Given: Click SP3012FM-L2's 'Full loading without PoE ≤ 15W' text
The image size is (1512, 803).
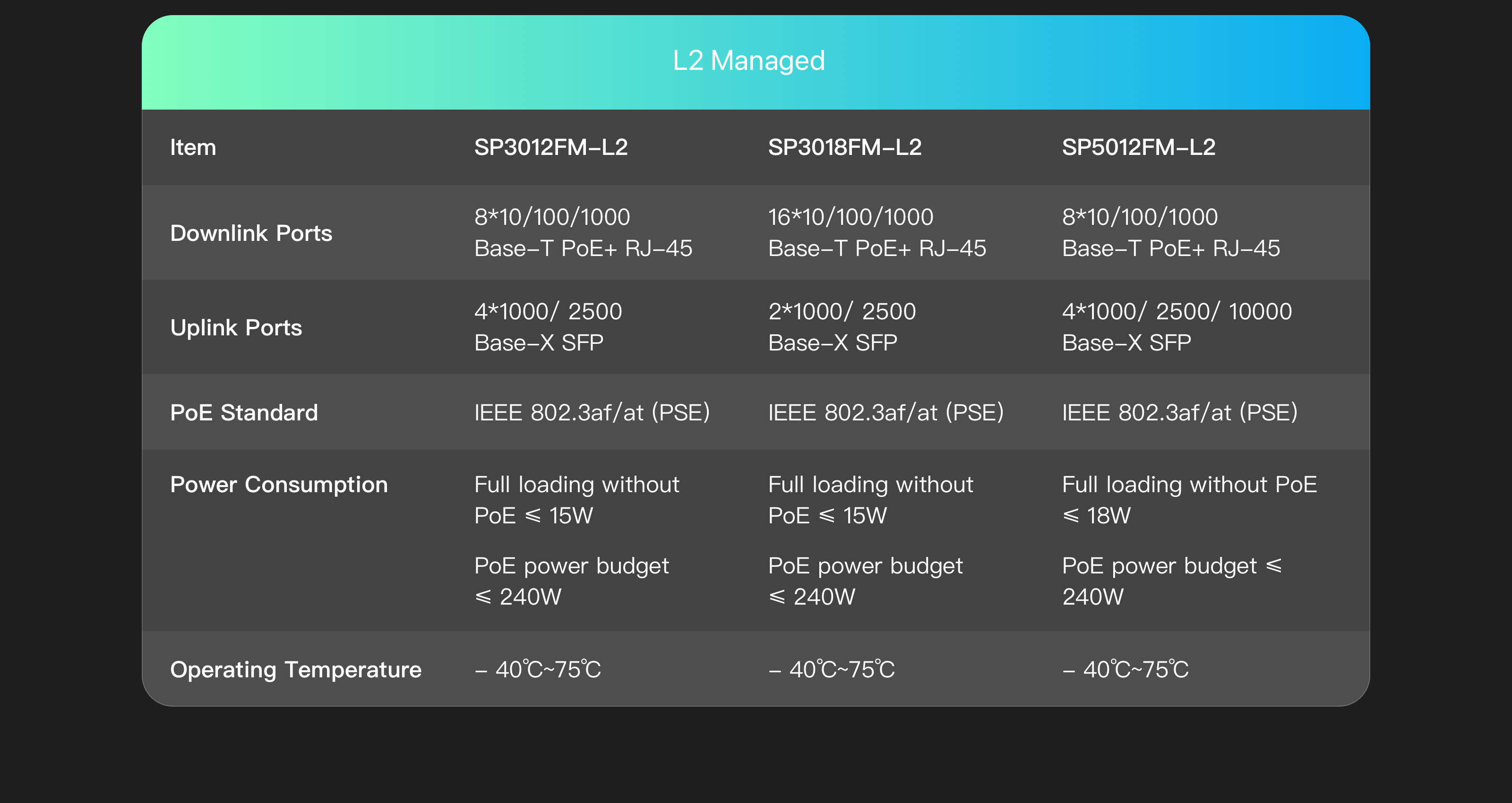Looking at the screenshot, I should (x=576, y=500).
